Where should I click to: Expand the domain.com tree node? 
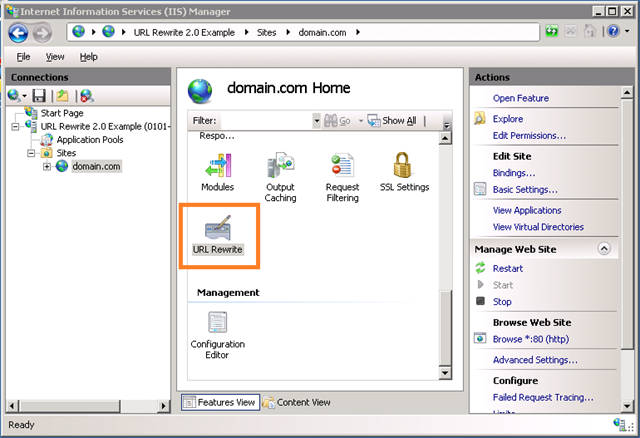[47, 166]
